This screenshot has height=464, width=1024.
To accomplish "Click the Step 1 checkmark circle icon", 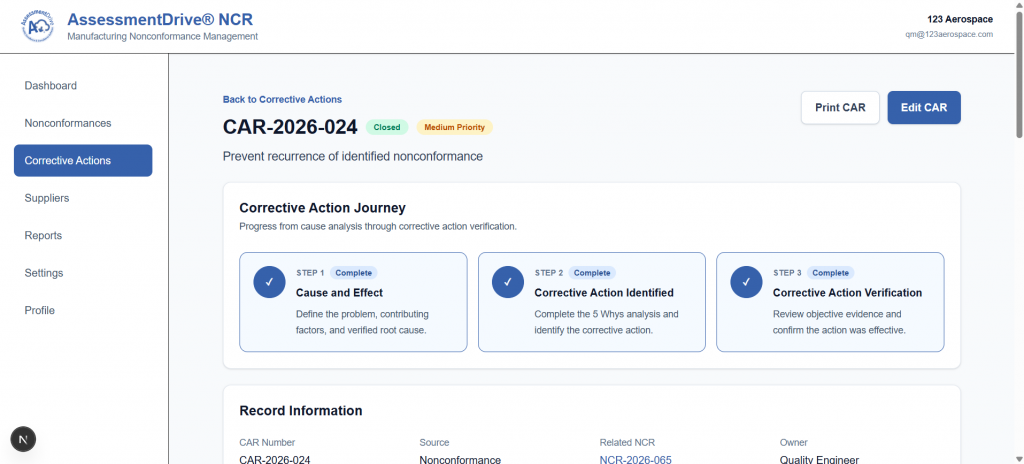I will pos(269,282).
